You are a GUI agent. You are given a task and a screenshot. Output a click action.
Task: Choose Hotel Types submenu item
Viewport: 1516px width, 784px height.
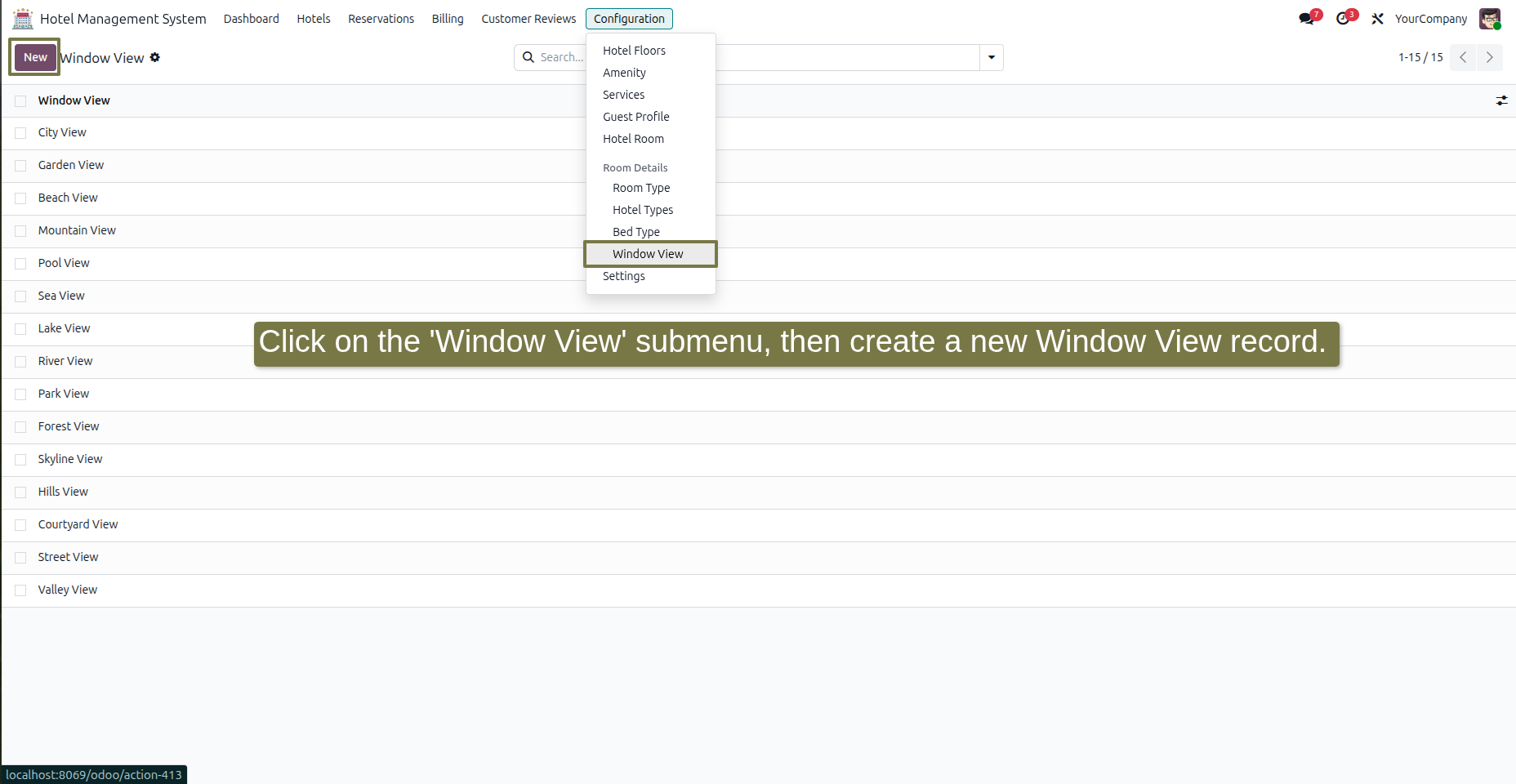coord(650,210)
